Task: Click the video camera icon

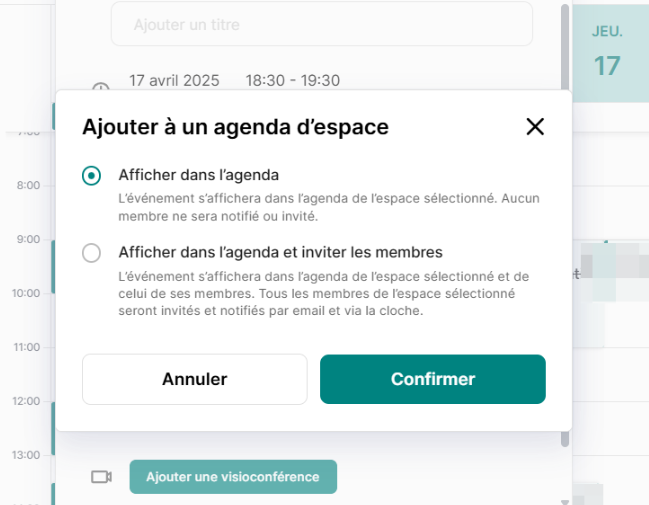Action: (101, 477)
